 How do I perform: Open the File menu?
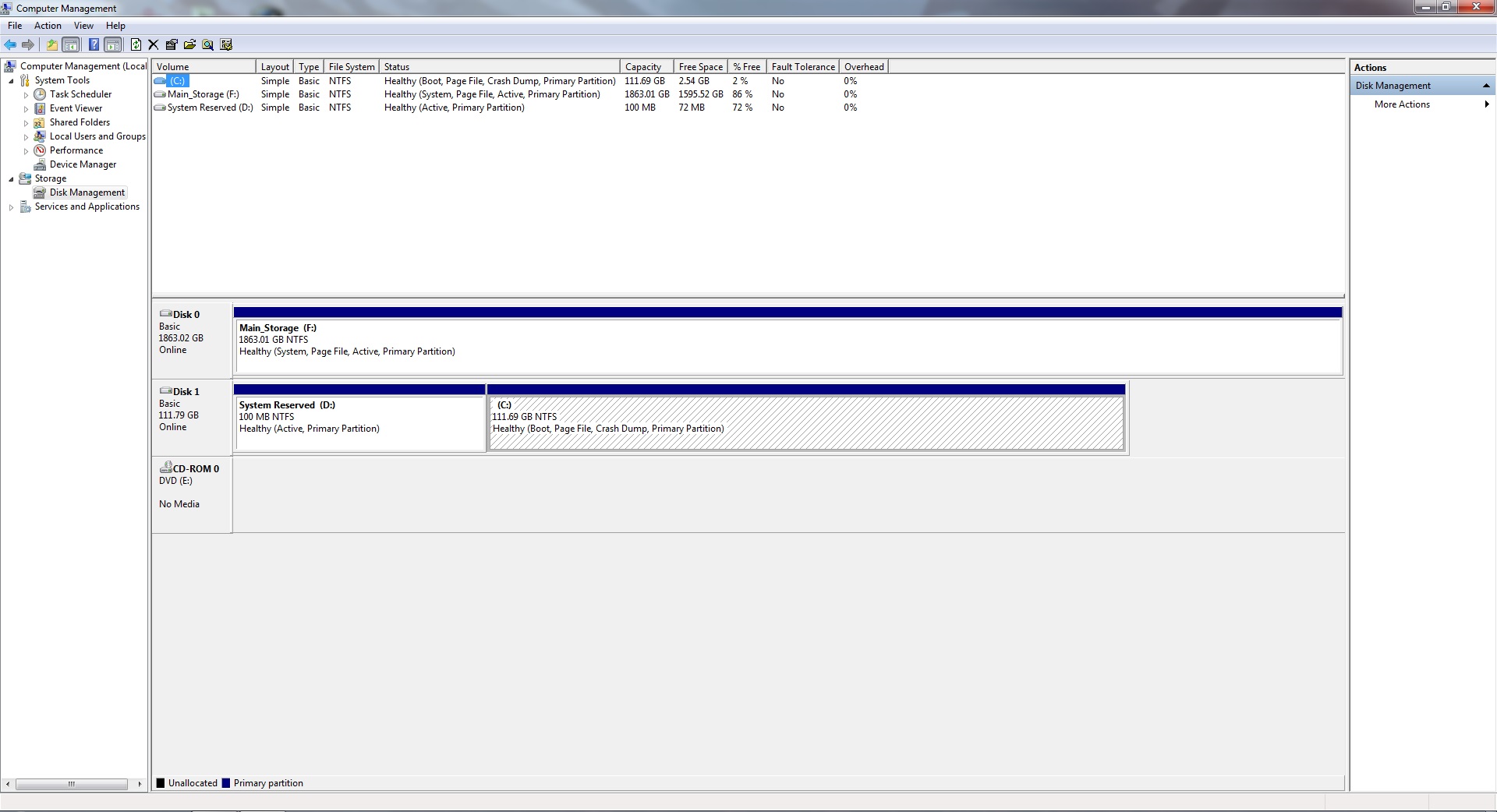tap(15, 26)
